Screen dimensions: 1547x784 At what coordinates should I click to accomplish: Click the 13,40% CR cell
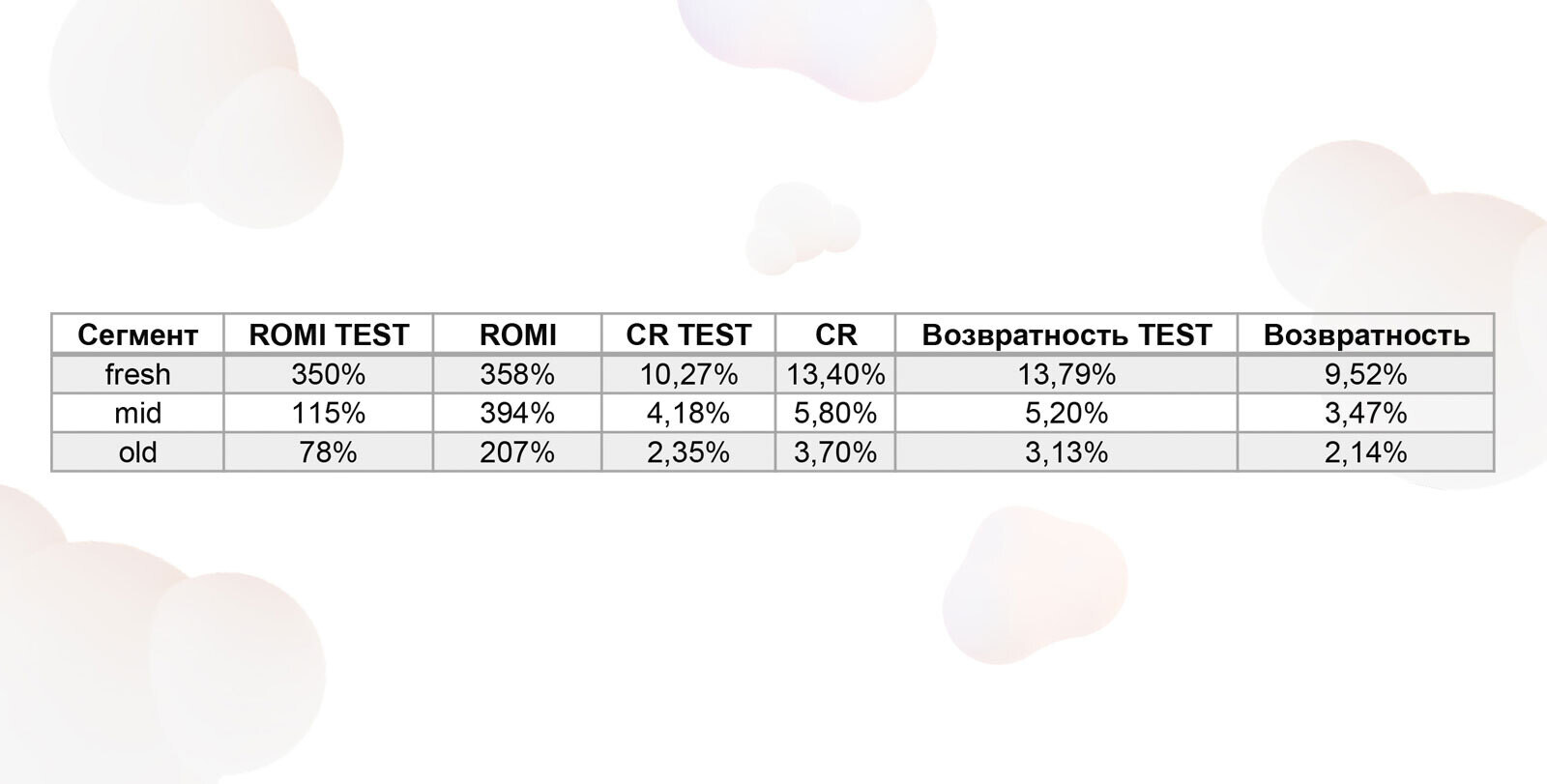(835, 374)
